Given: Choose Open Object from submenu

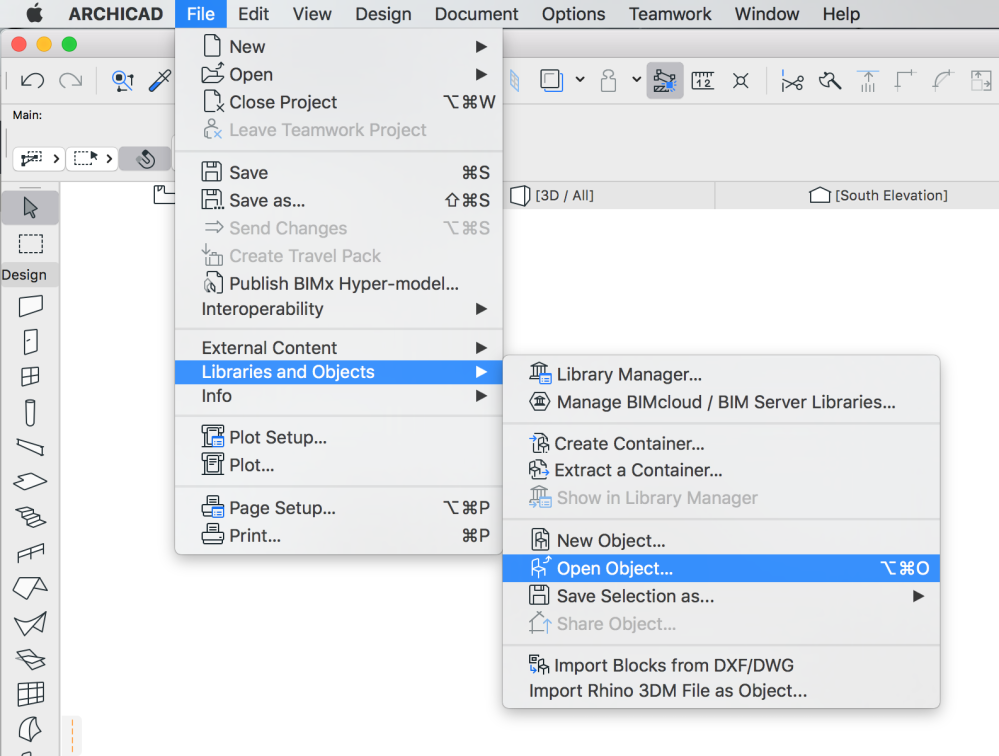Looking at the screenshot, I should click(721, 568).
